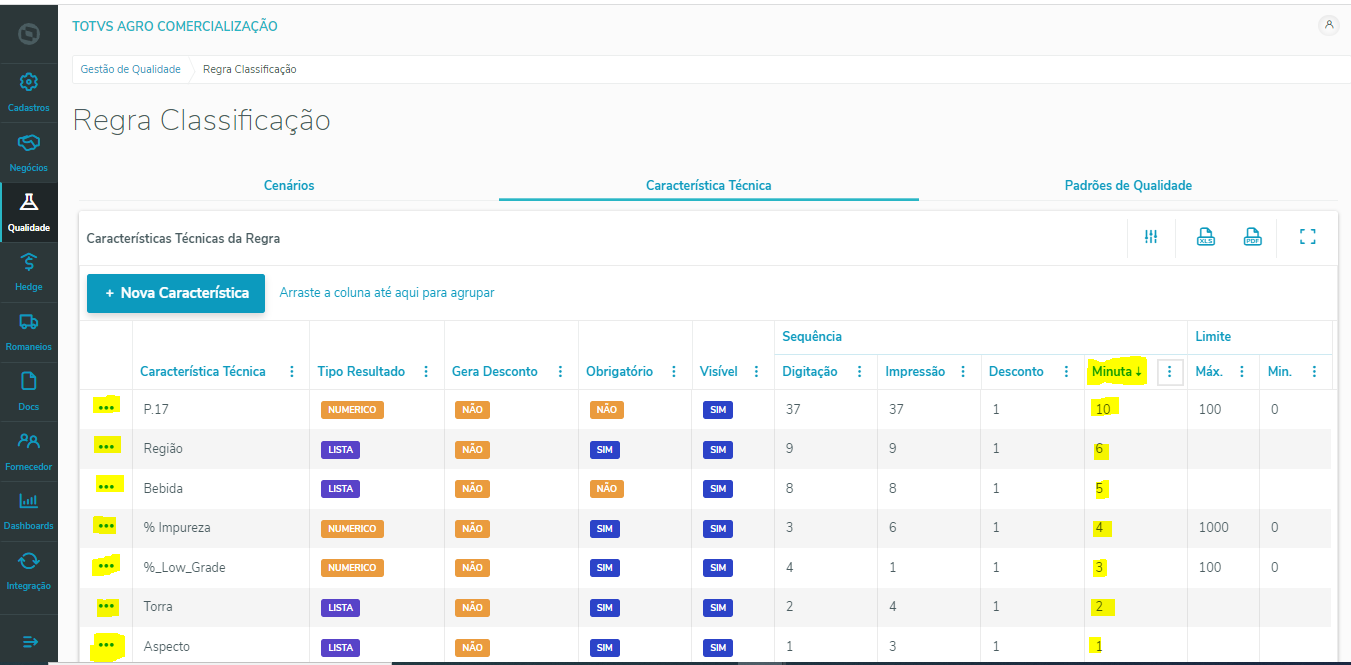Expand the sidebar with arrow icon

(x=29, y=641)
